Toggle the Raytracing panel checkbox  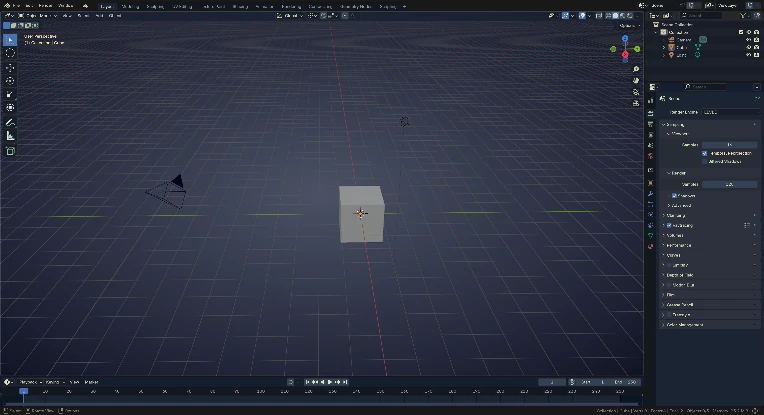(x=669, y=226)
